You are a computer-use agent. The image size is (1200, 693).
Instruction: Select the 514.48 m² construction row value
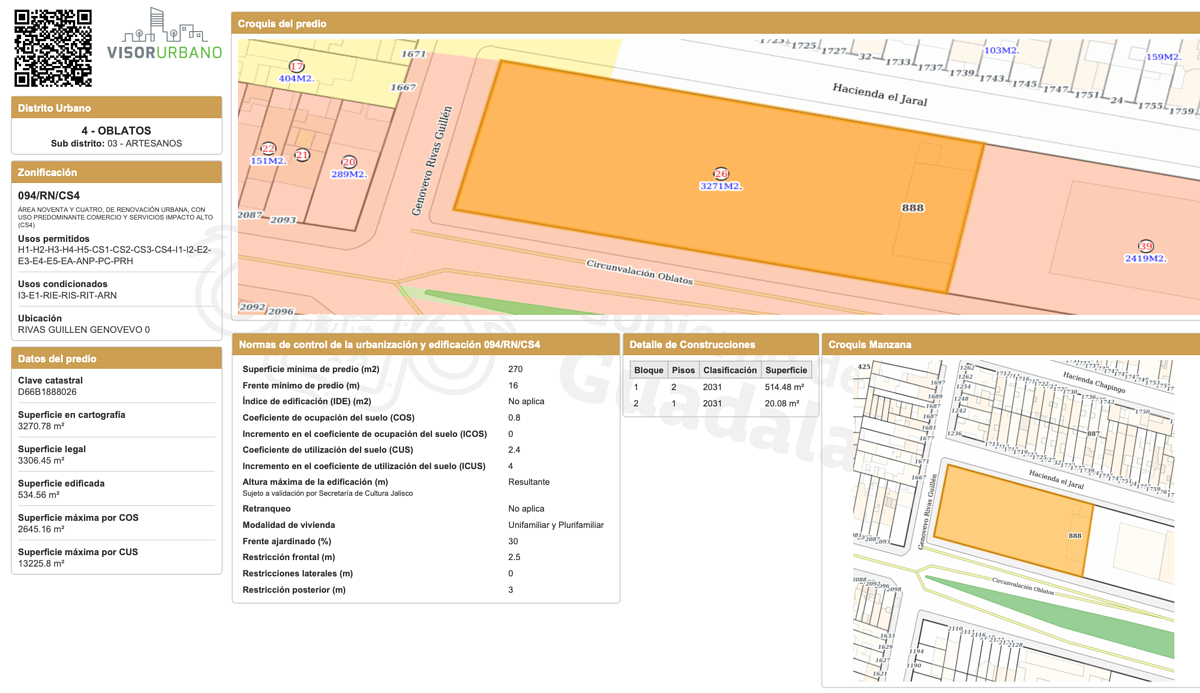pos(784,387)
